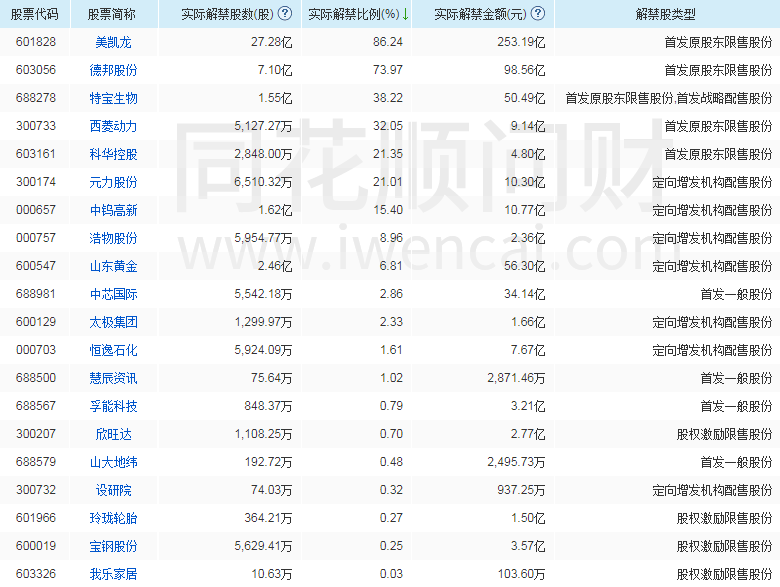The image size is (780, 587).
Task: Select stock code 300733
Action: (36, 125)
